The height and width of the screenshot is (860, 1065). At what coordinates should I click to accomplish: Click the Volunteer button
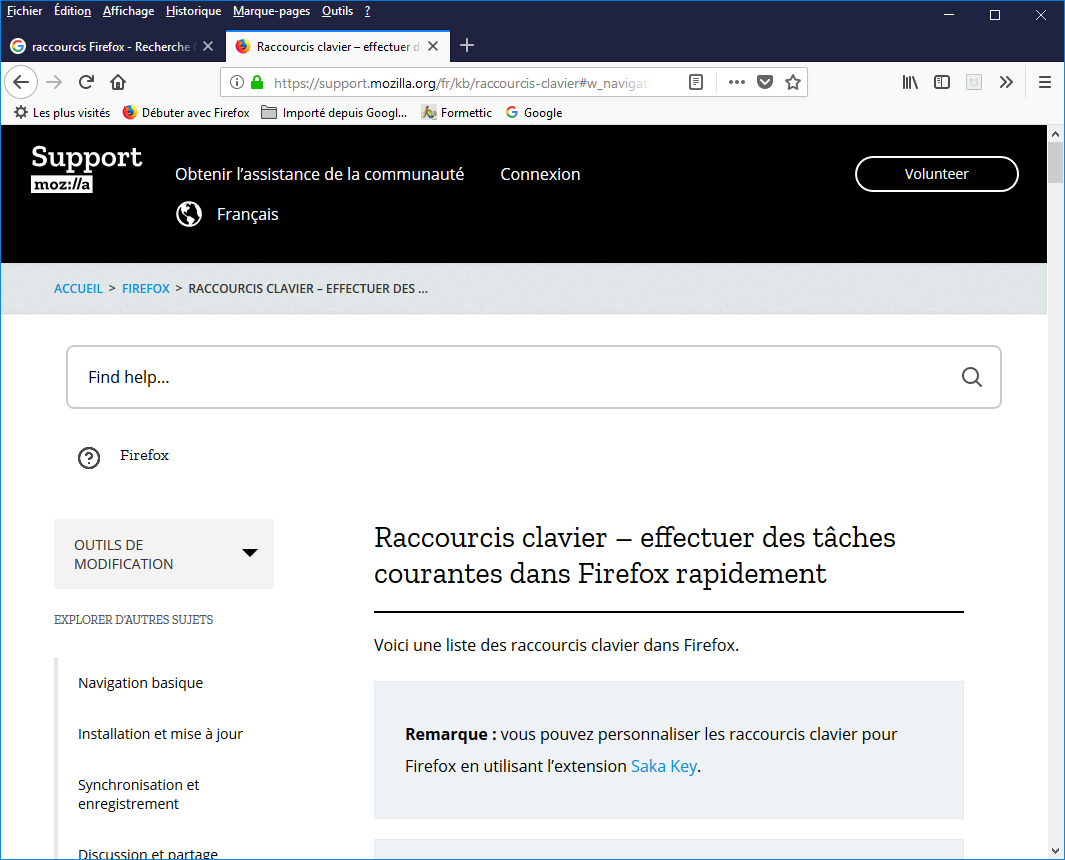937,174
